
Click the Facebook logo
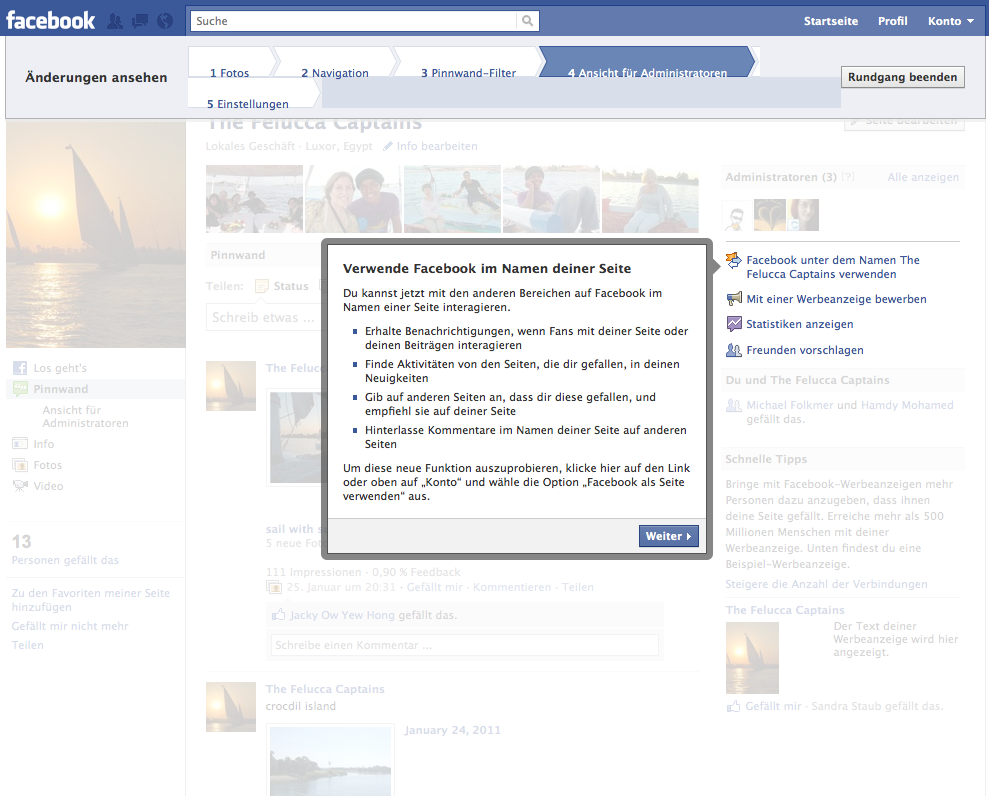tap(50, 21)
